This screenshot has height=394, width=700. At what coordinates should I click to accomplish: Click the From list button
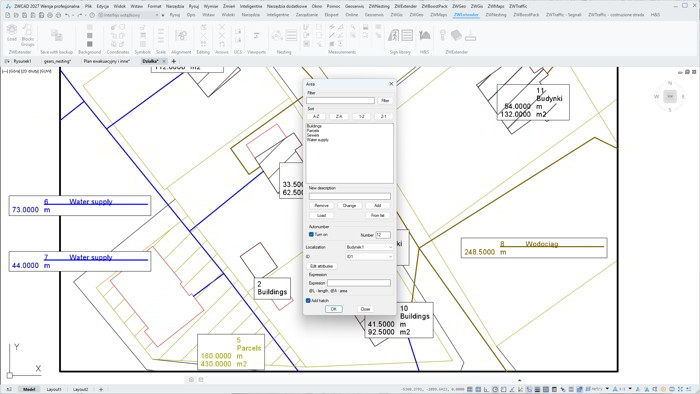(378, 216)
